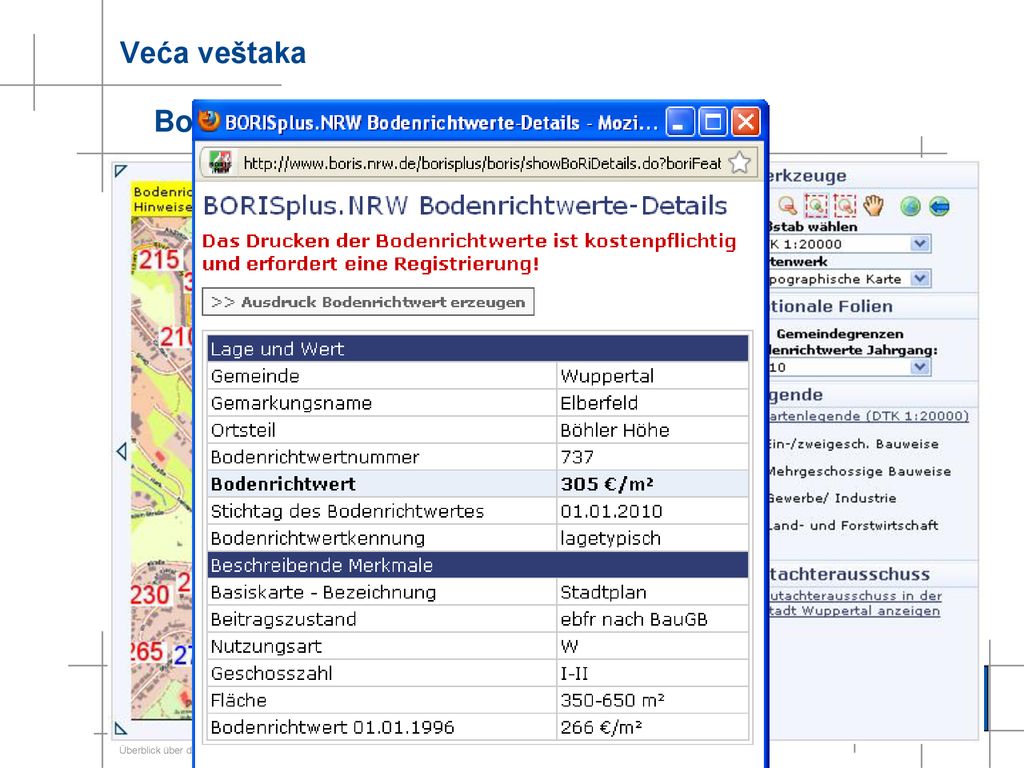Click the 'Stadtplan' value cell
Image resolution: width=1024 pixels, height=768 pixels.
pyautogui.click(x=652, y=592)
